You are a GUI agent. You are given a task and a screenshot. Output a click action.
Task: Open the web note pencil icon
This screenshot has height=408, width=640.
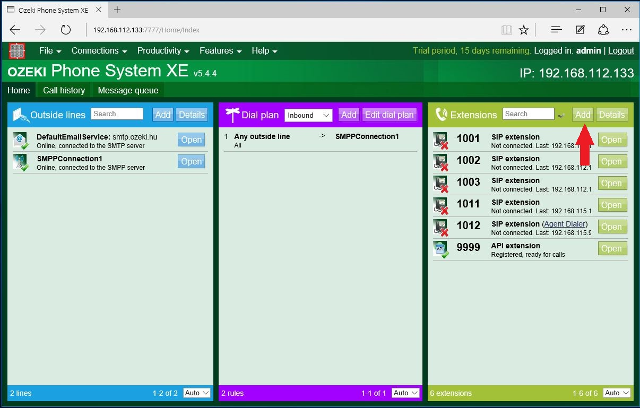tap(580, 29)
